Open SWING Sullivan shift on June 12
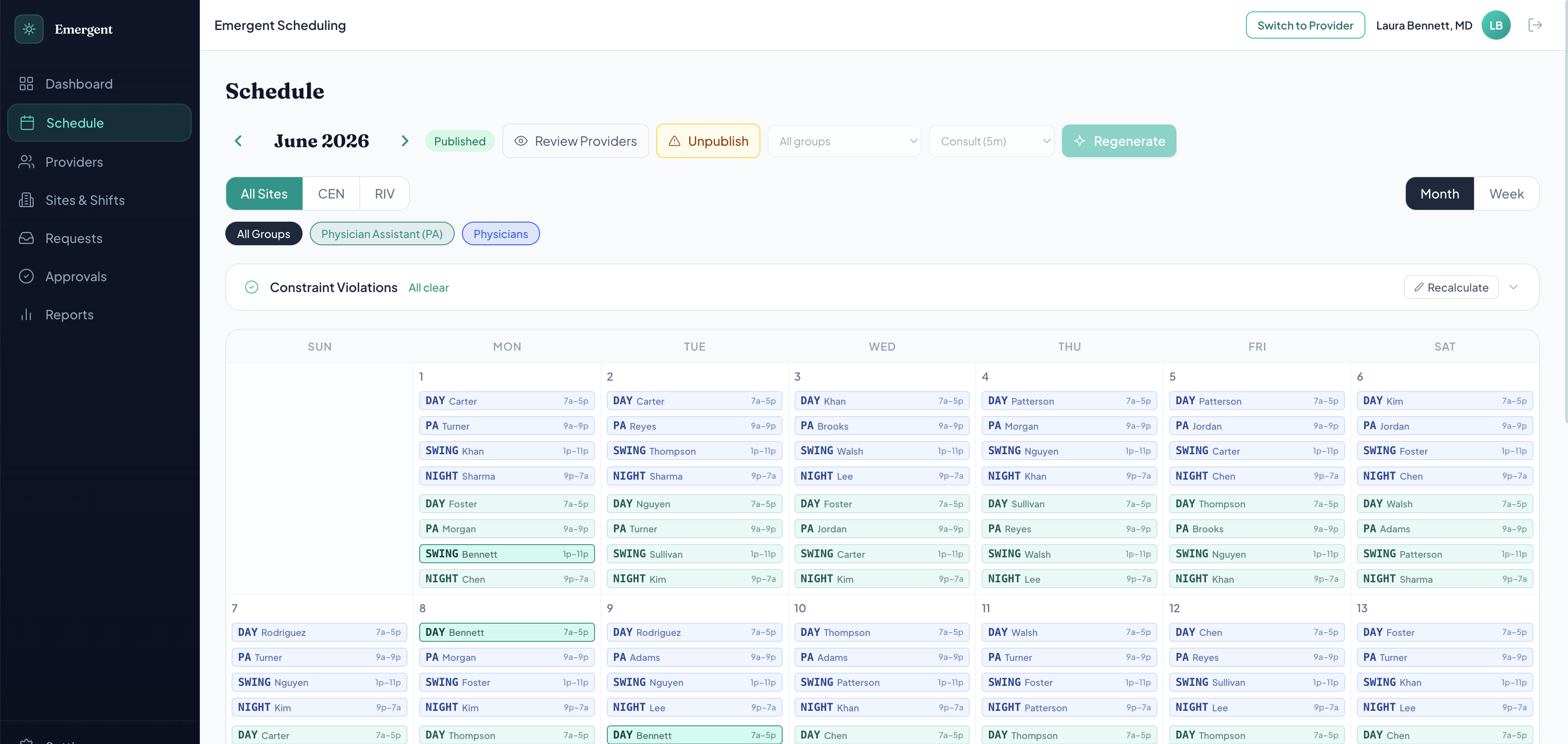 tap(1256, 682)
